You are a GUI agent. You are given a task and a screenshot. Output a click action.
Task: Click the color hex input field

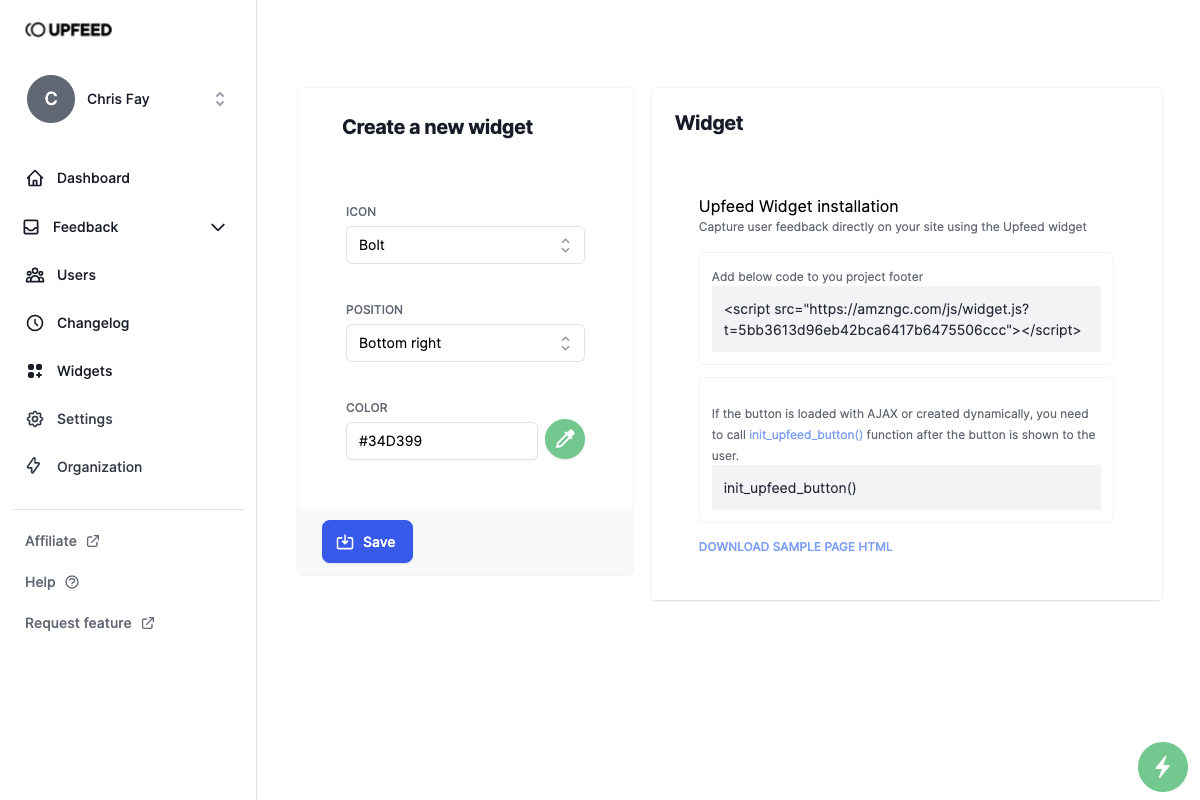click(442, 441)
